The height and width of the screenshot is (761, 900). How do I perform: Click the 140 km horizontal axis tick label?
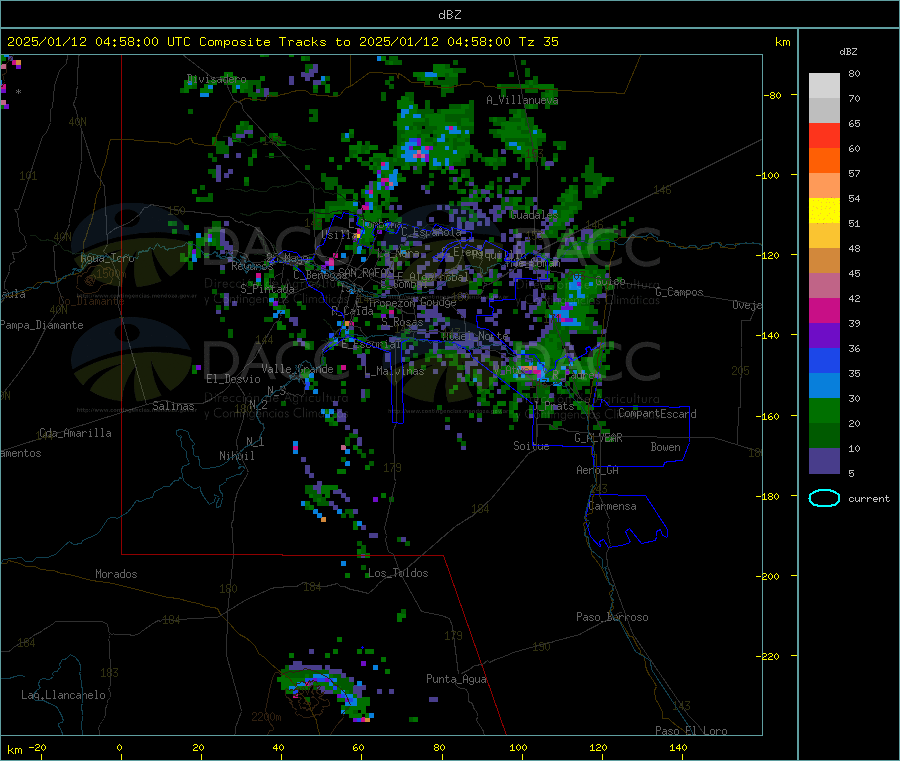[x=678, y=747]
